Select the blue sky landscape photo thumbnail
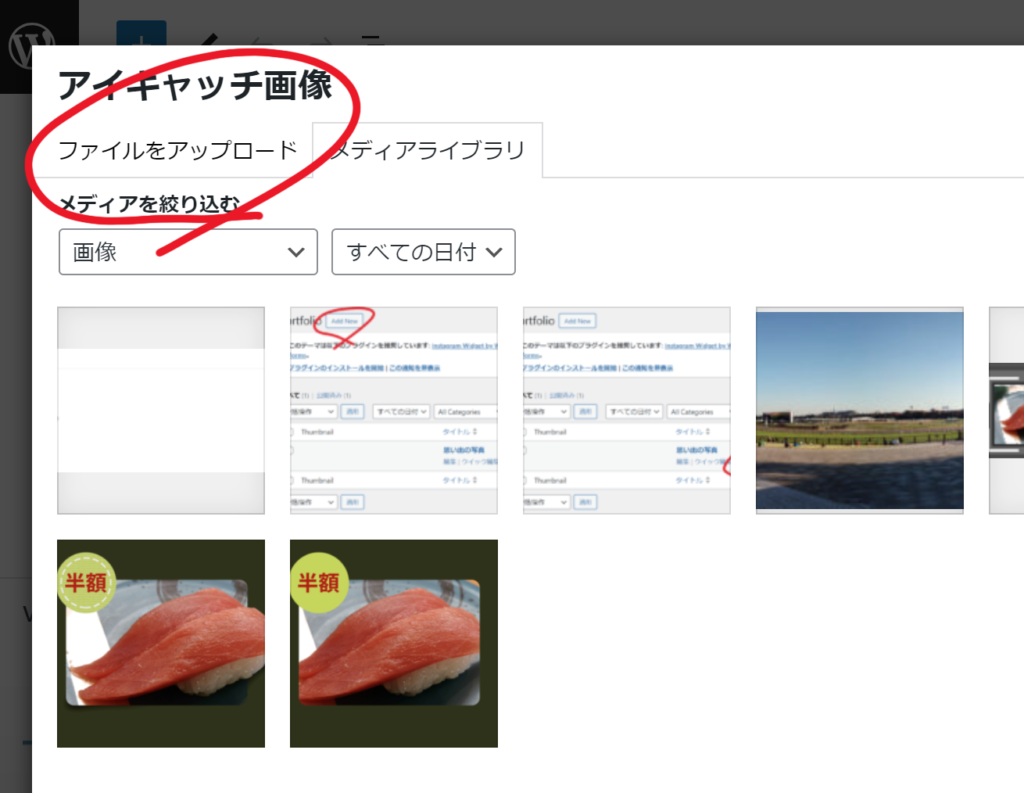This screenshot has width=1024, height=793. pos(859,410)
